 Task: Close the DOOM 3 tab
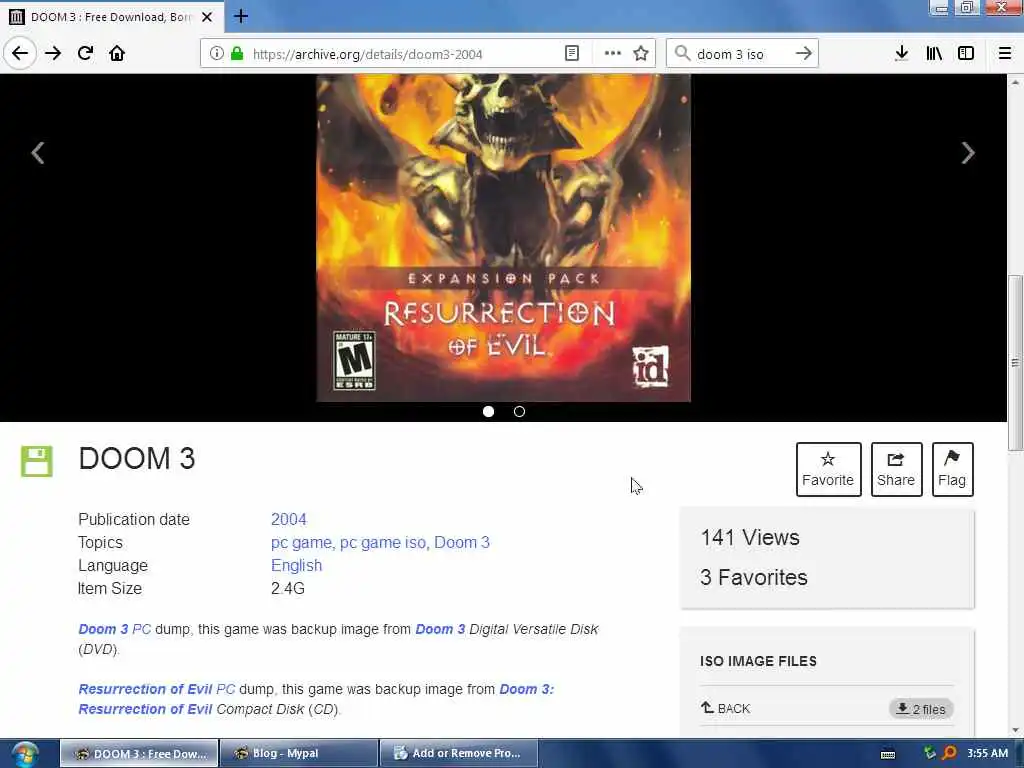pyautogui.click(x=207, y=17)
